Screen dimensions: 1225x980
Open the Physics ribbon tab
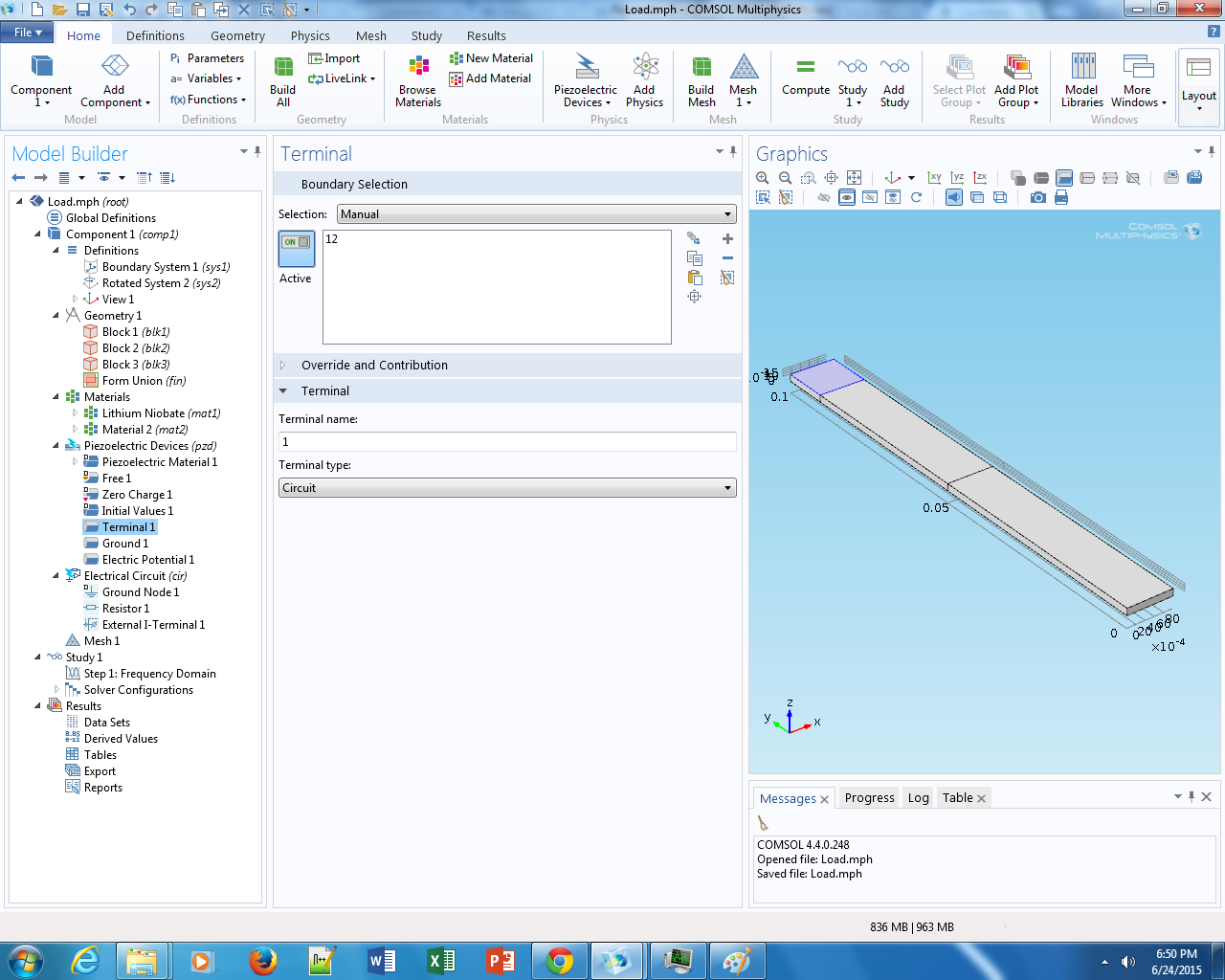point(310,35)
